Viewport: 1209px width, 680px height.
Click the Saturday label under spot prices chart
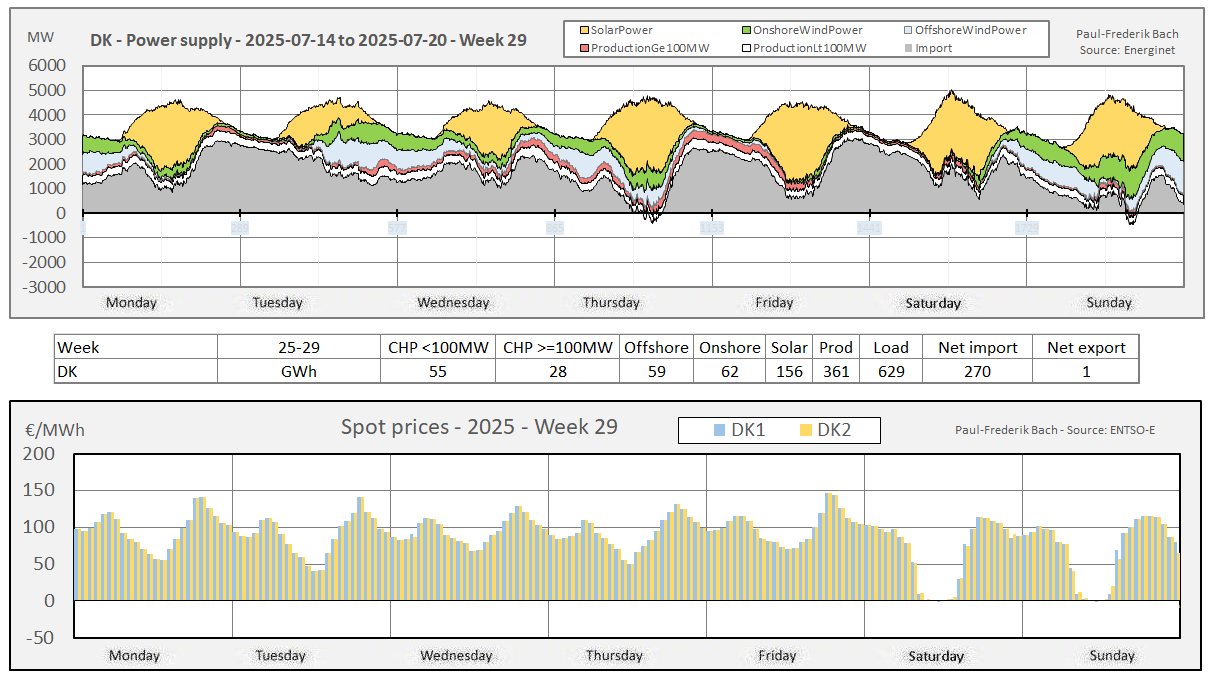click(x=936, y=657)
